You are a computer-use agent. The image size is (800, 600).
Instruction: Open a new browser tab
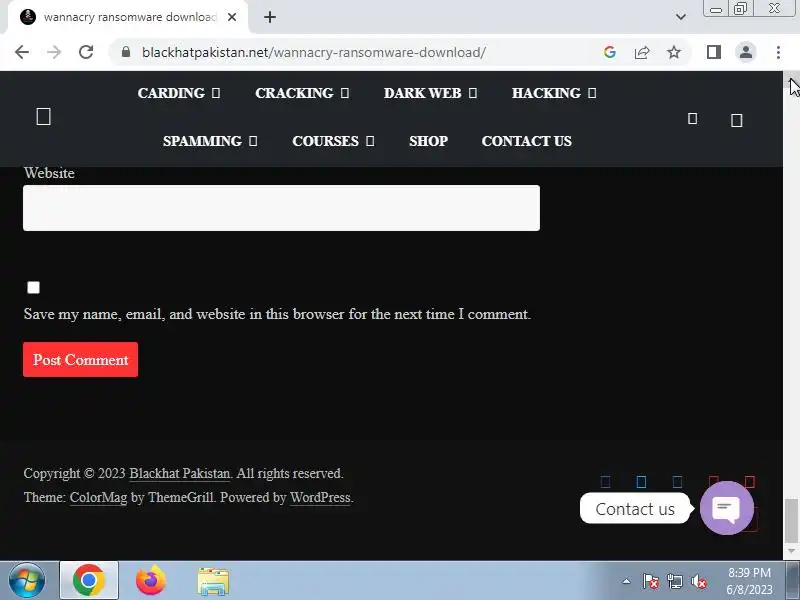tap(270, 17)
